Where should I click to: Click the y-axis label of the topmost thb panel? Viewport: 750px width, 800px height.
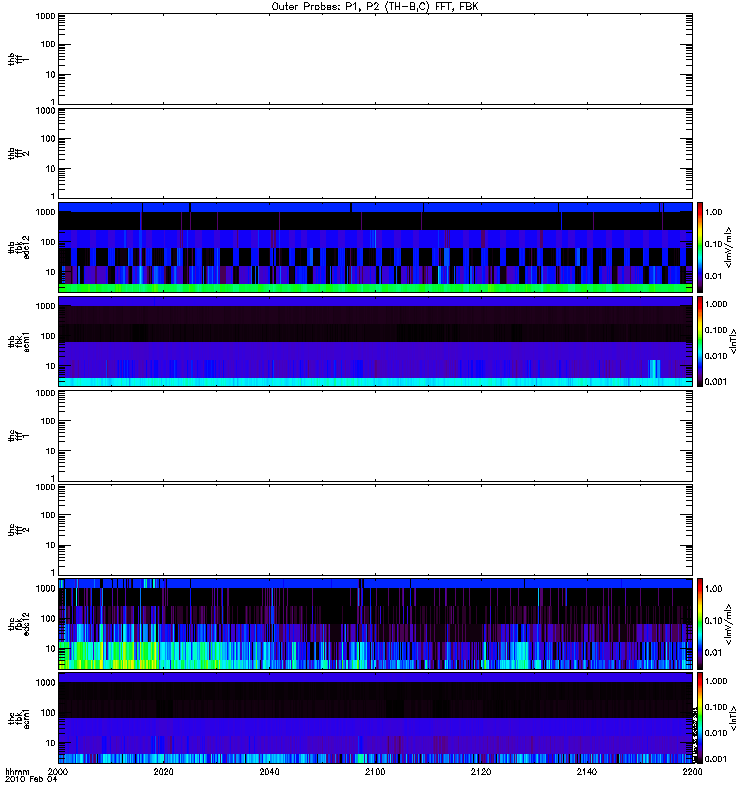click(19, 59)
